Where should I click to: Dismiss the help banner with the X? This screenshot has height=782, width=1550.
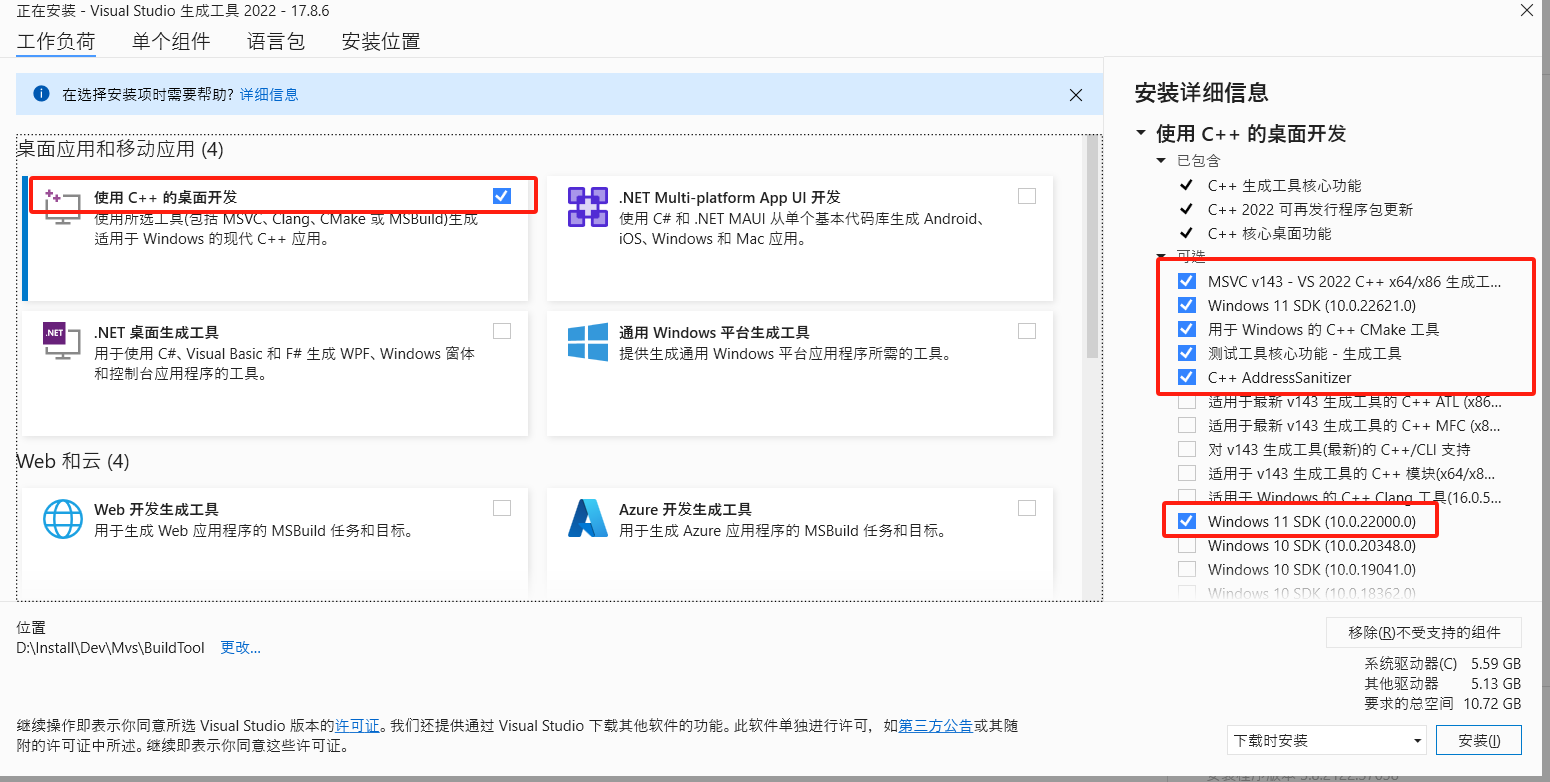(x=1076, y=95)
